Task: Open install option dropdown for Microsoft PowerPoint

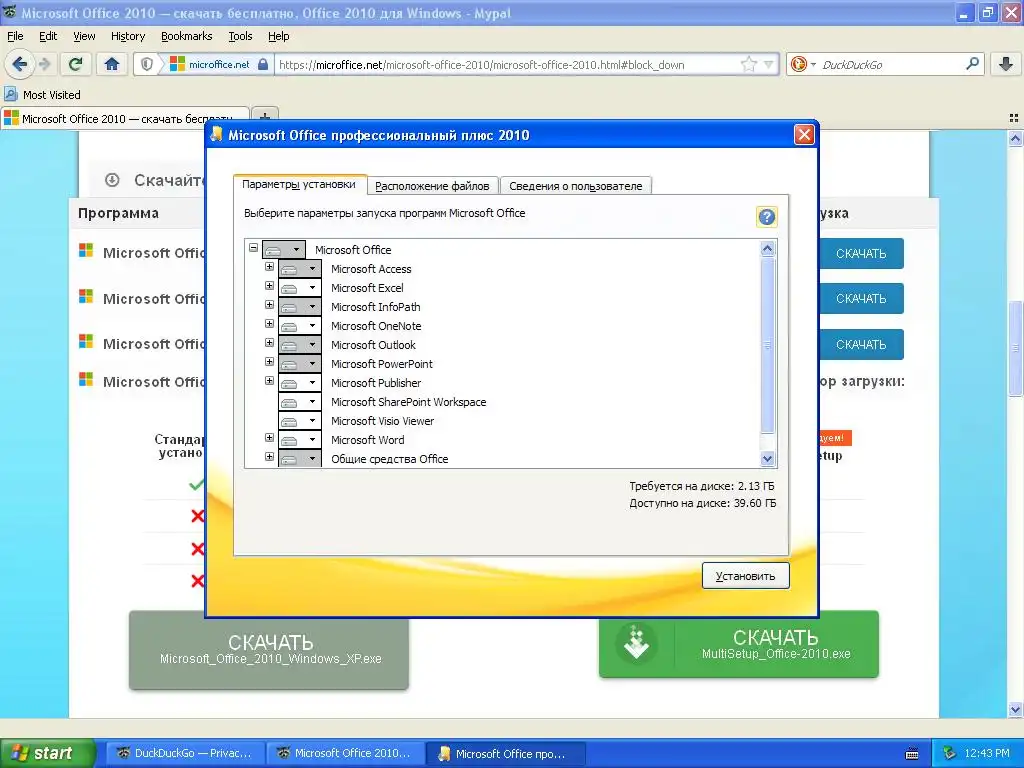Action: pos(300,364)
